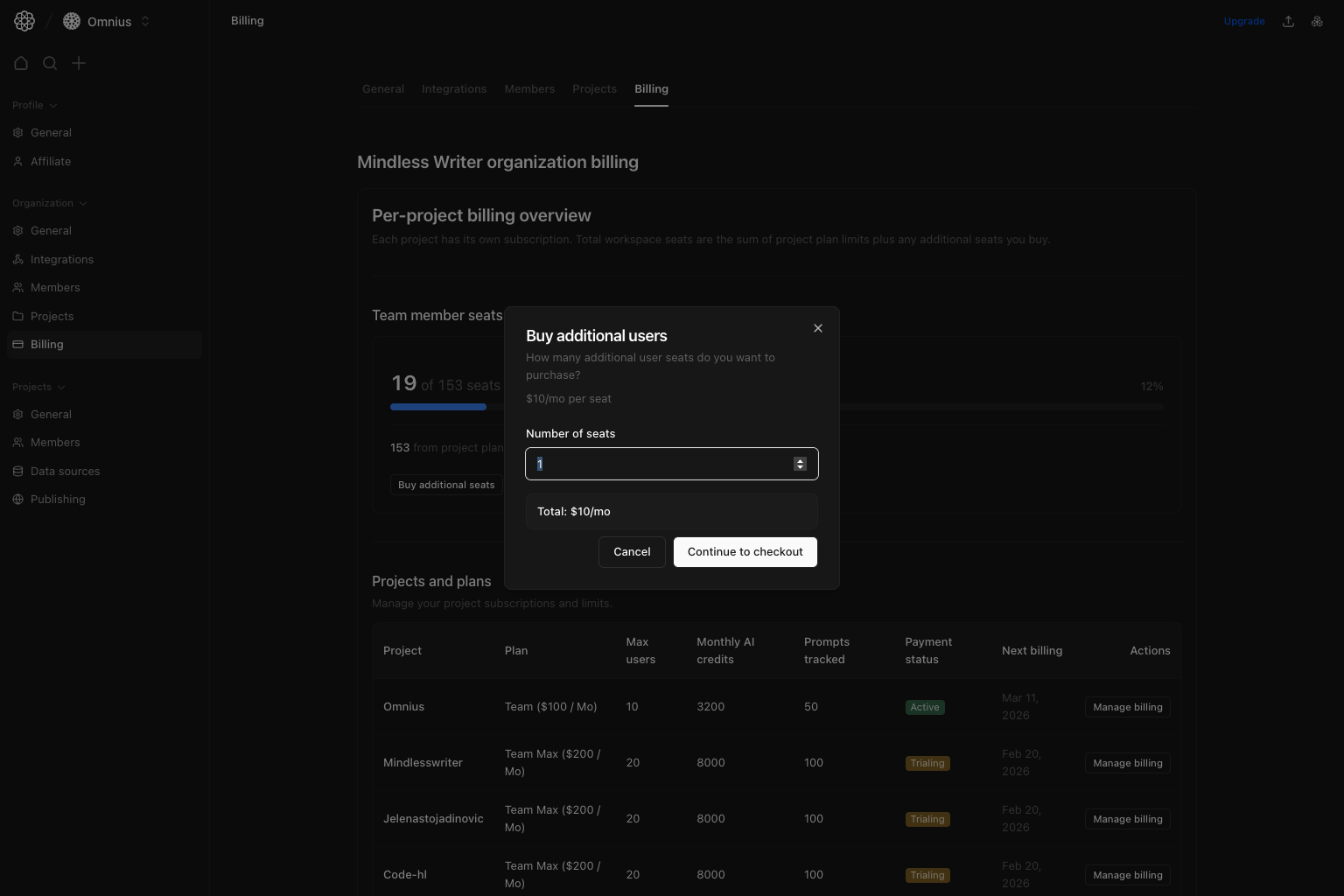Switch to the Members tab
This screenshot has width=1344, height=896.
point(528,88)
